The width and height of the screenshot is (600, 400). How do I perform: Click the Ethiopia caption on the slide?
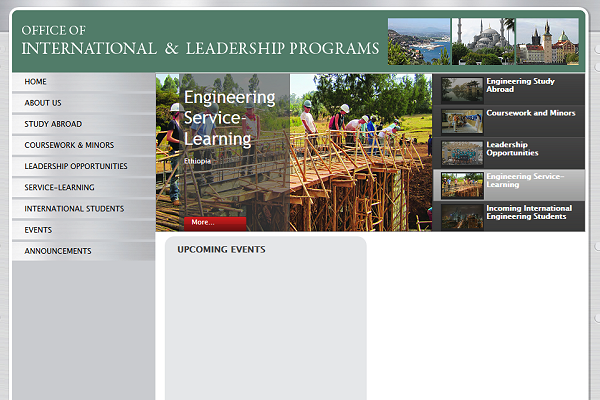[x=197, y=161]
